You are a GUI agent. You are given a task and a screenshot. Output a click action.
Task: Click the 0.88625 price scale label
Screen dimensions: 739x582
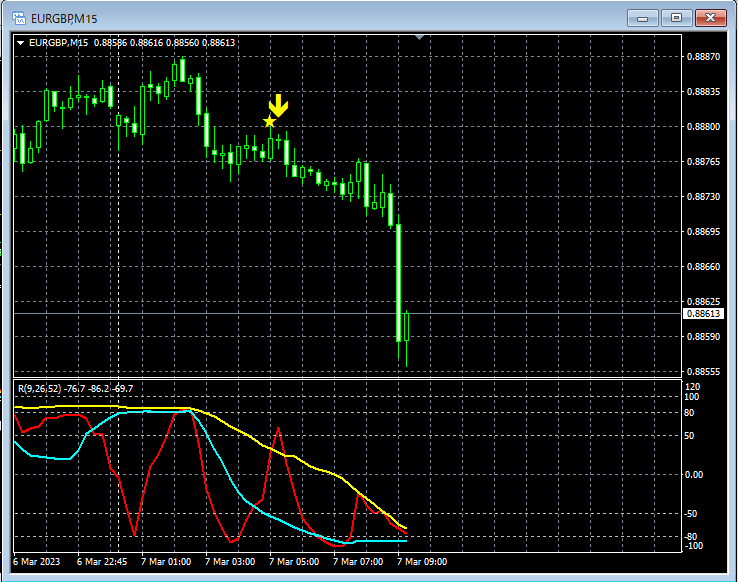704,302
